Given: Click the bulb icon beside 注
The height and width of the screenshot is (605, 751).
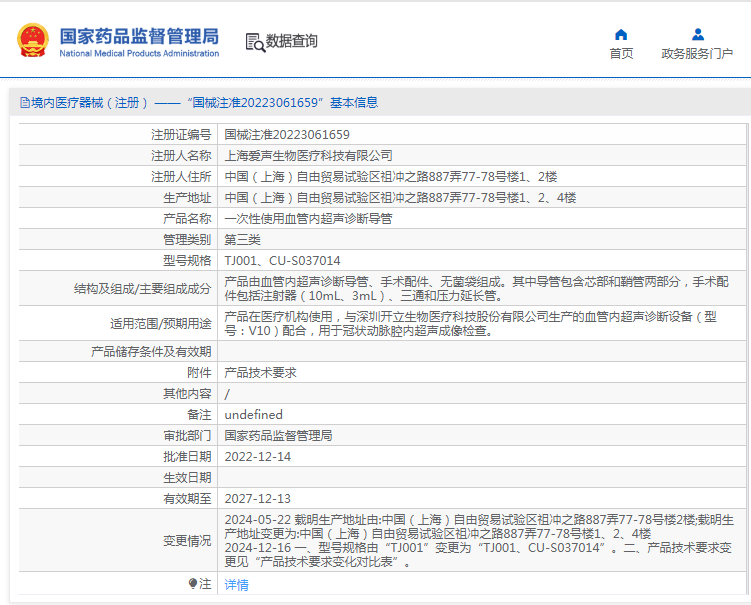Looking at the screenshot, I should [193, 583].
